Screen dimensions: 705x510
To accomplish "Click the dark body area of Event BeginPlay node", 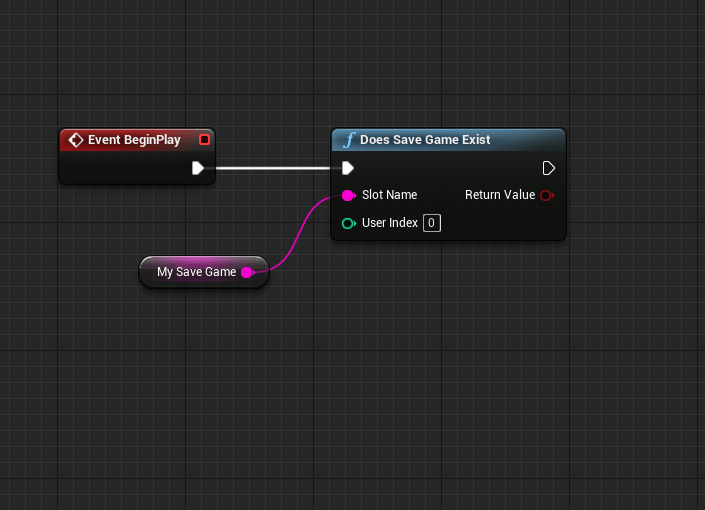I will click(120, 170).
